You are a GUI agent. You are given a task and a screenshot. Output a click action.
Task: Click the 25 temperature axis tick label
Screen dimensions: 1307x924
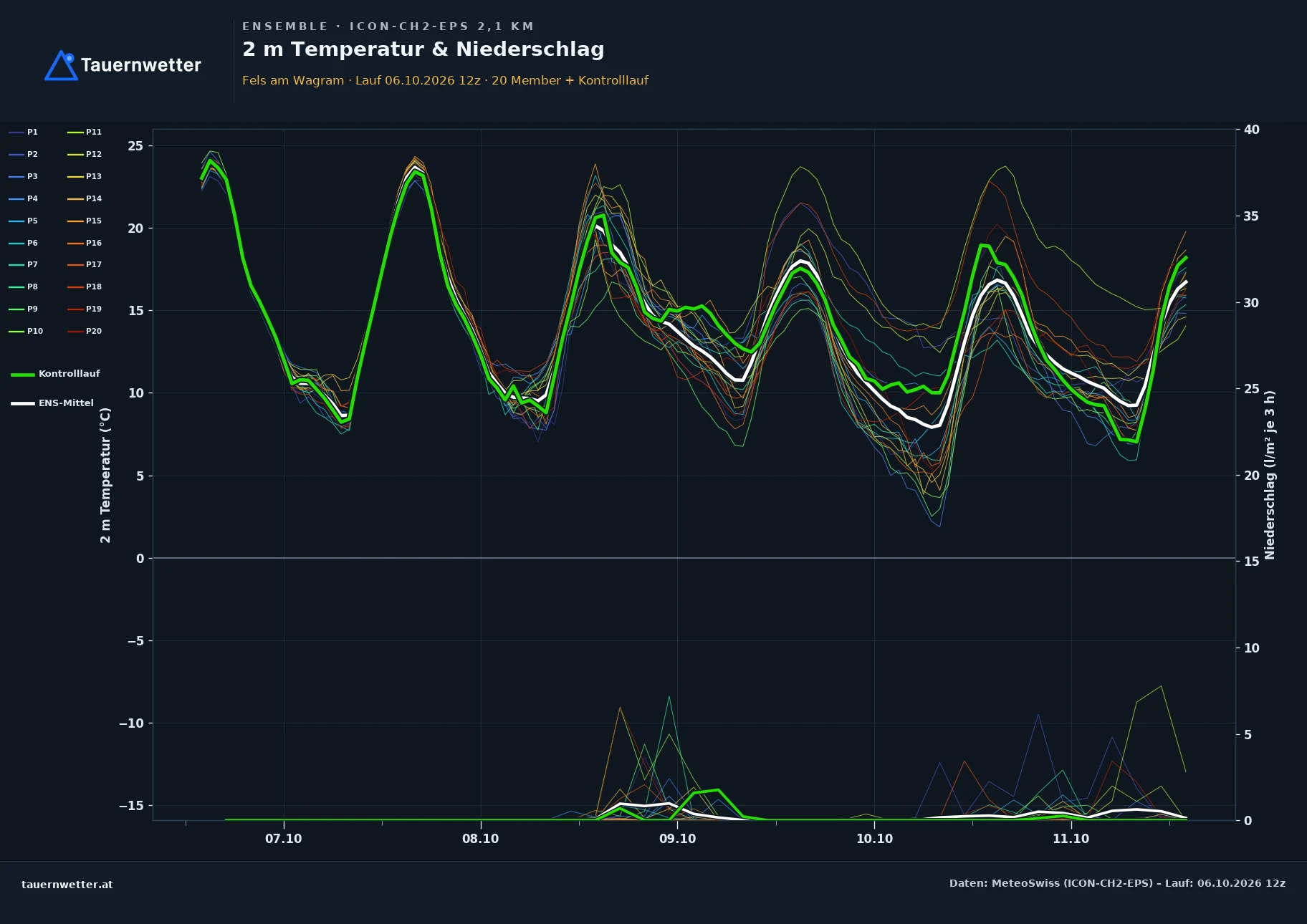[x=135, y=146]
